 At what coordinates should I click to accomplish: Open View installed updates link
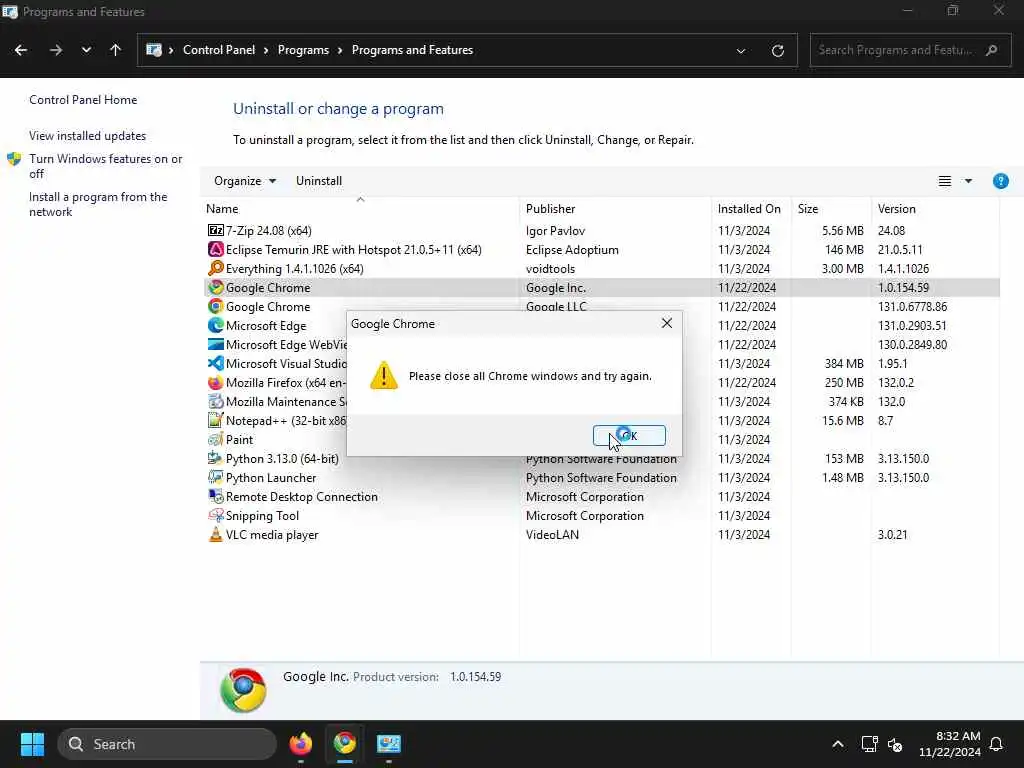(x=88, y=136)
